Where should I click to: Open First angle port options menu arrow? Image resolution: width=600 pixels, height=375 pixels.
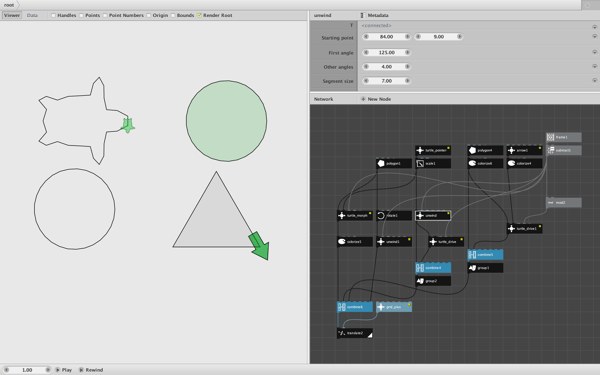(x=594, y=52)
